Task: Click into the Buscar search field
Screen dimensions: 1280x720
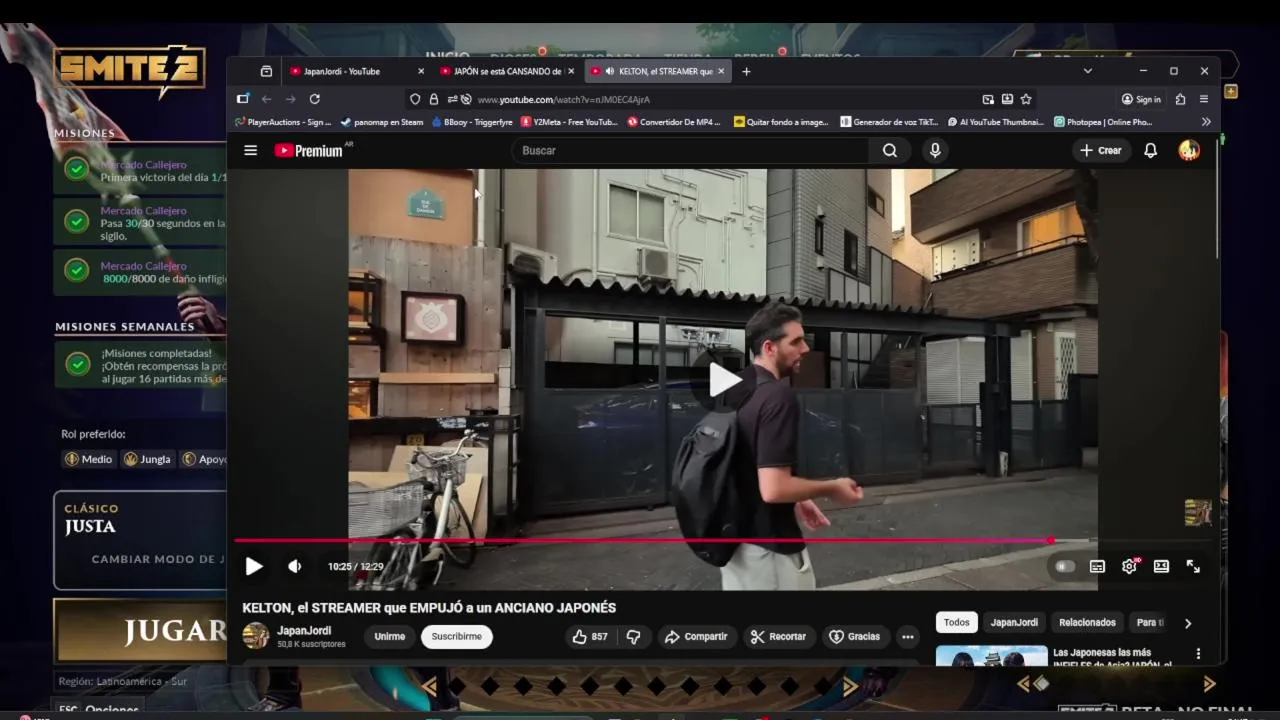Action: [690, 150]
